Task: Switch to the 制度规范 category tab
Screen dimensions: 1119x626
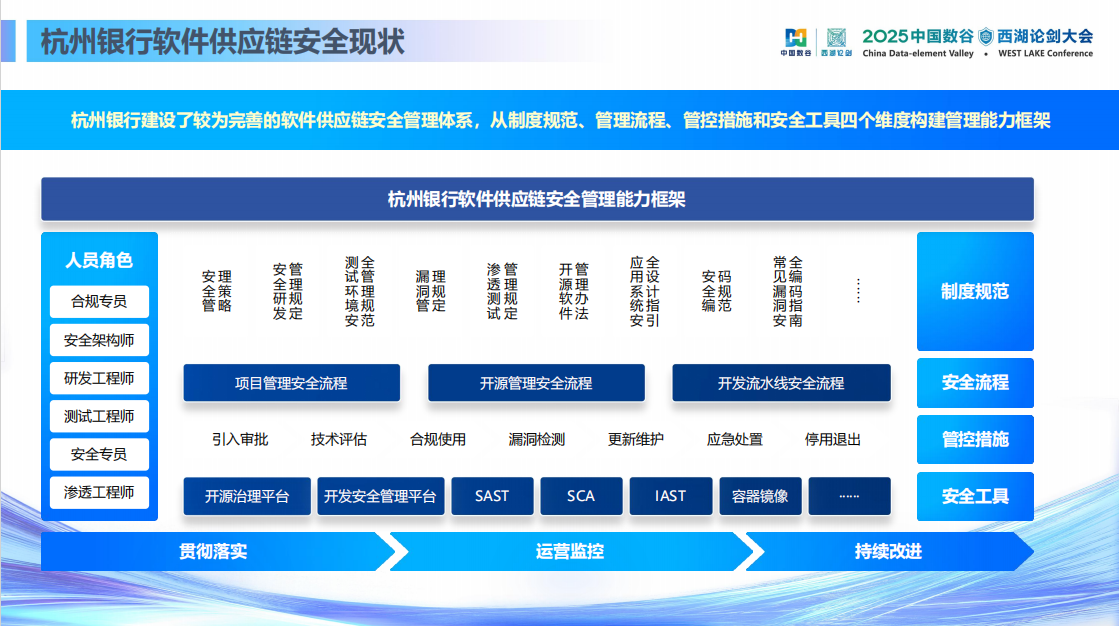Action: pos(974,292)
